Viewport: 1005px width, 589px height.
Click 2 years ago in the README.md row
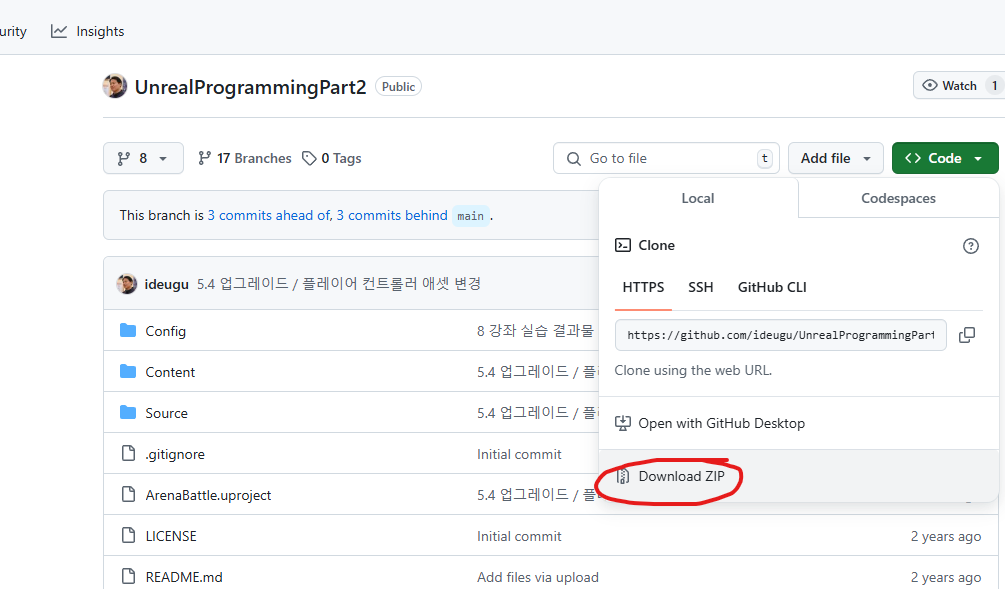pos(945,577)
